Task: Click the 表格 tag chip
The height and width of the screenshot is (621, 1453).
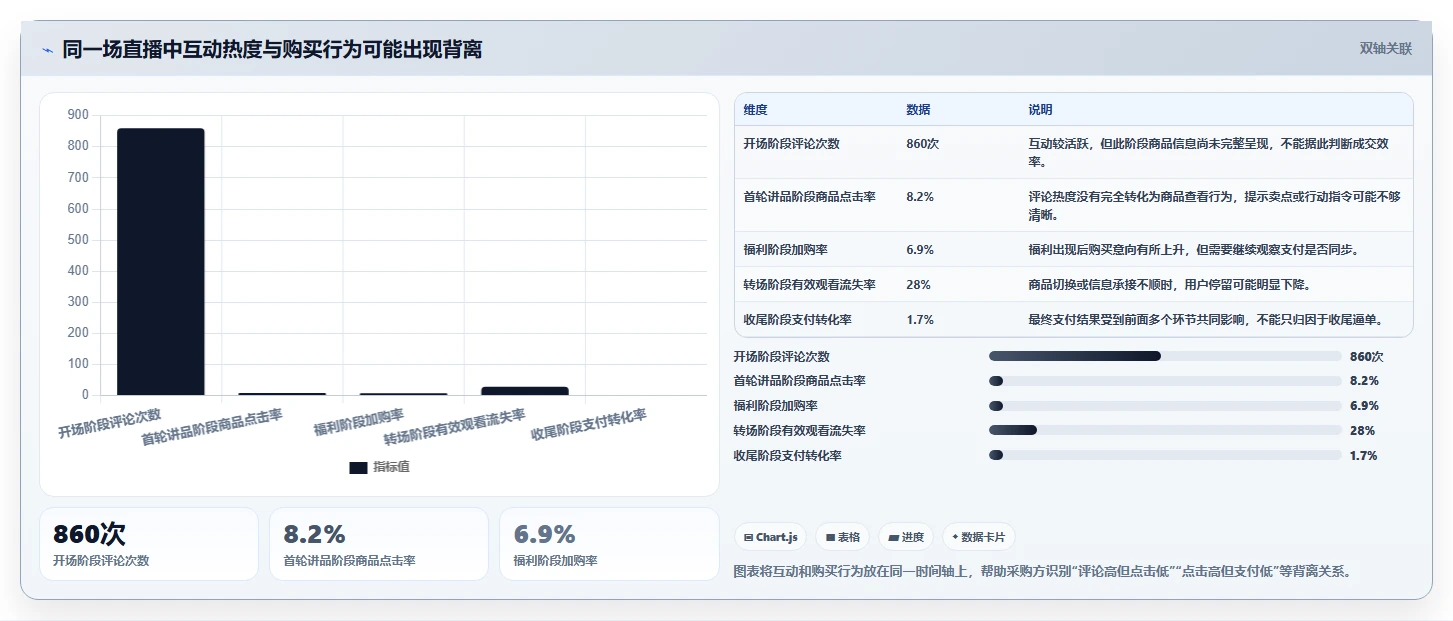Action: tap(842, 537)
